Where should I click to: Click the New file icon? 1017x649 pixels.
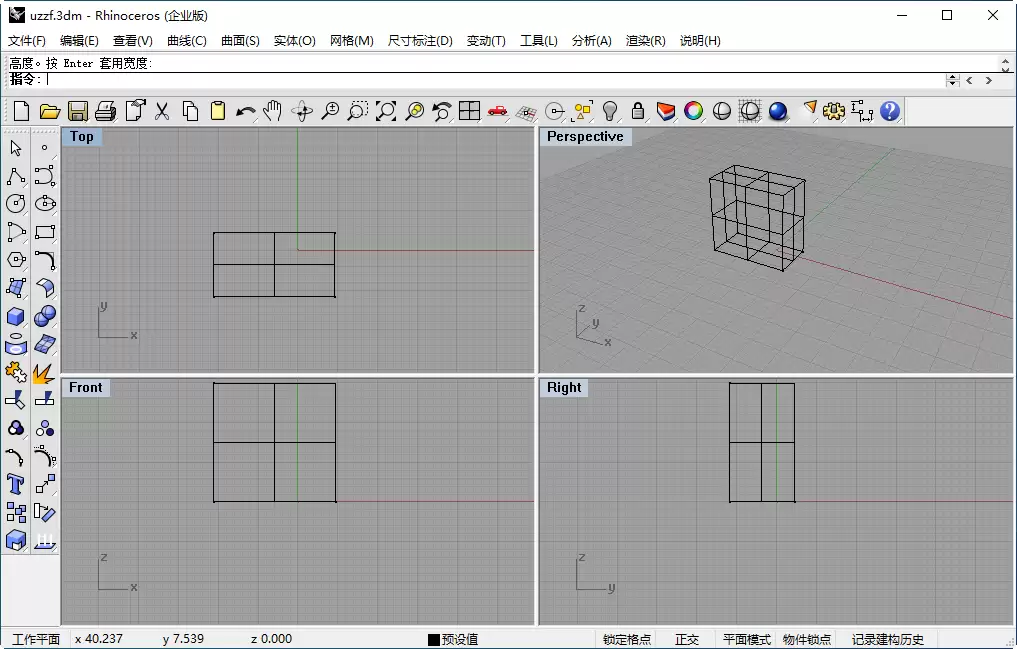pyautogui.click(x=21, y=112)
